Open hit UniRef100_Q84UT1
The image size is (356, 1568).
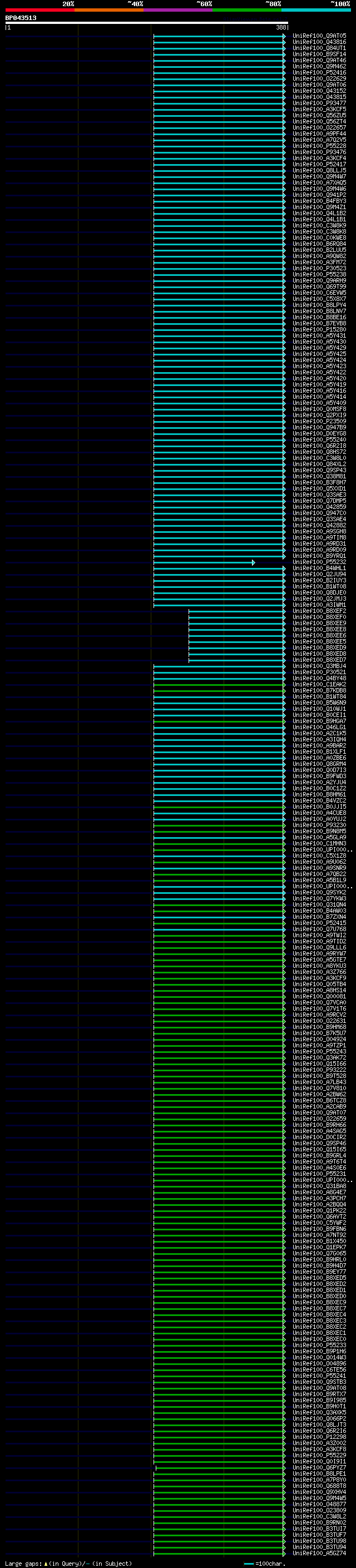coord(319,48)
